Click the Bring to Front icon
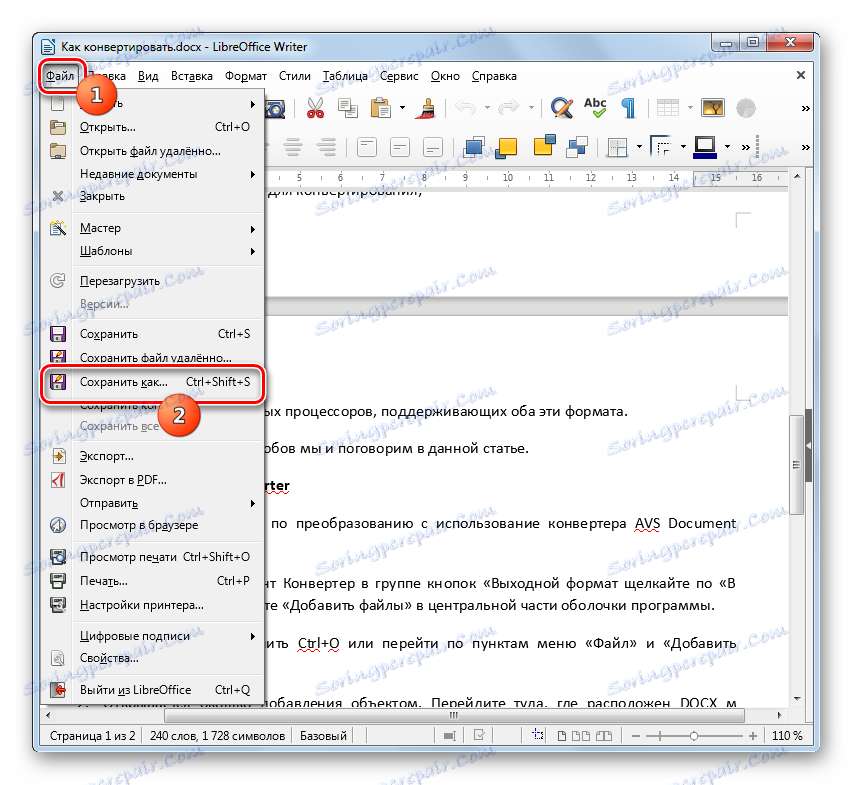 473,147
